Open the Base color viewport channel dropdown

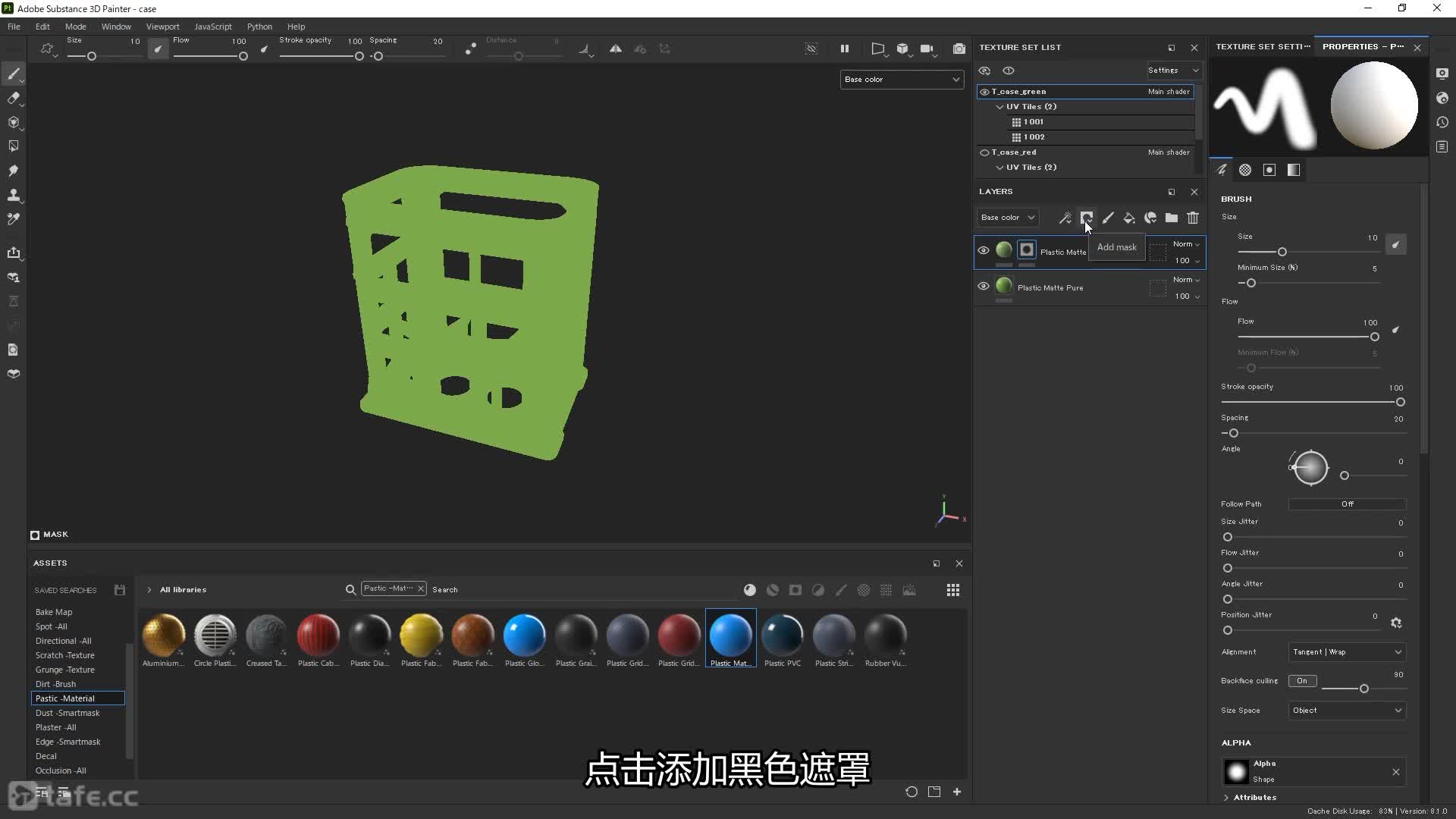pyautogui.click(x=902, y=80)
